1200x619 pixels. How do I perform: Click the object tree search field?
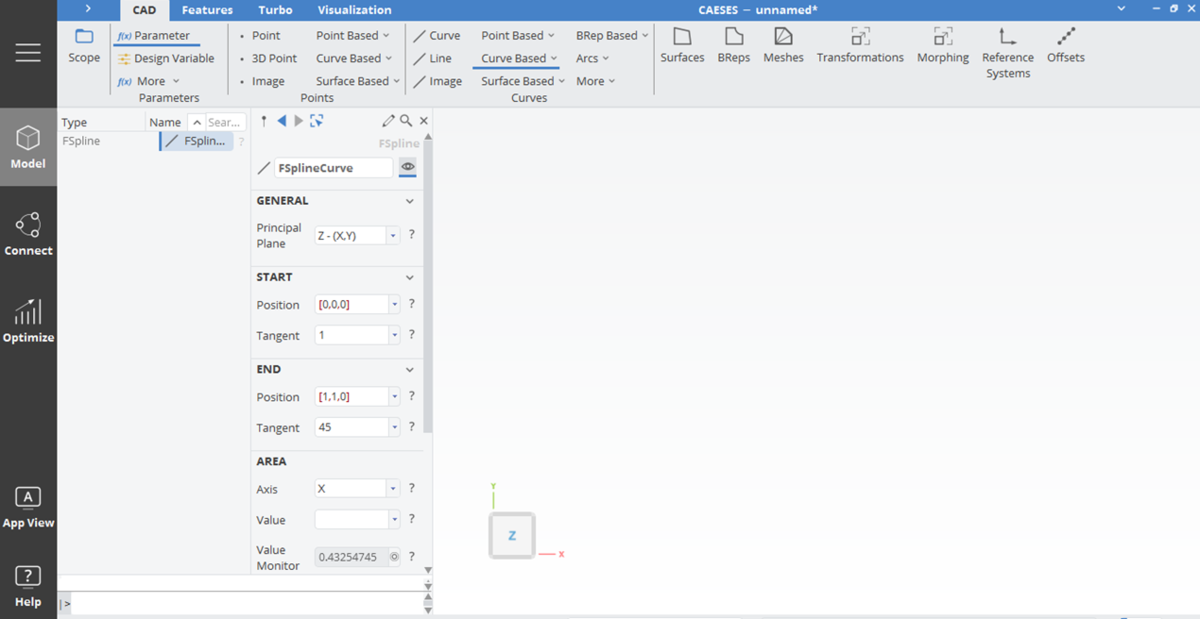point(225,122)
